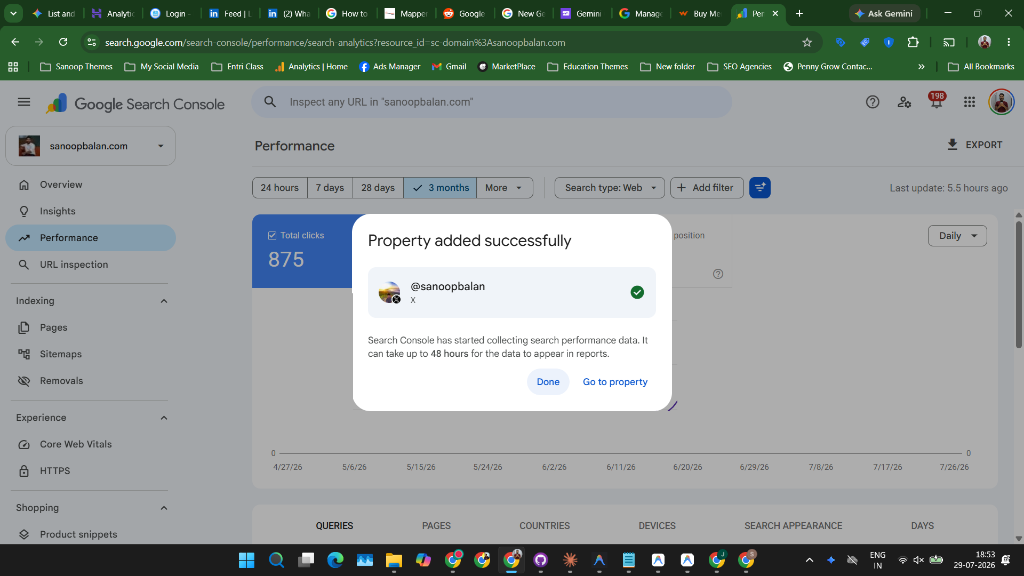1024x576 pixels.
Task: Show more bookmarks with the chevron
Action: click(x=921, y=67)
